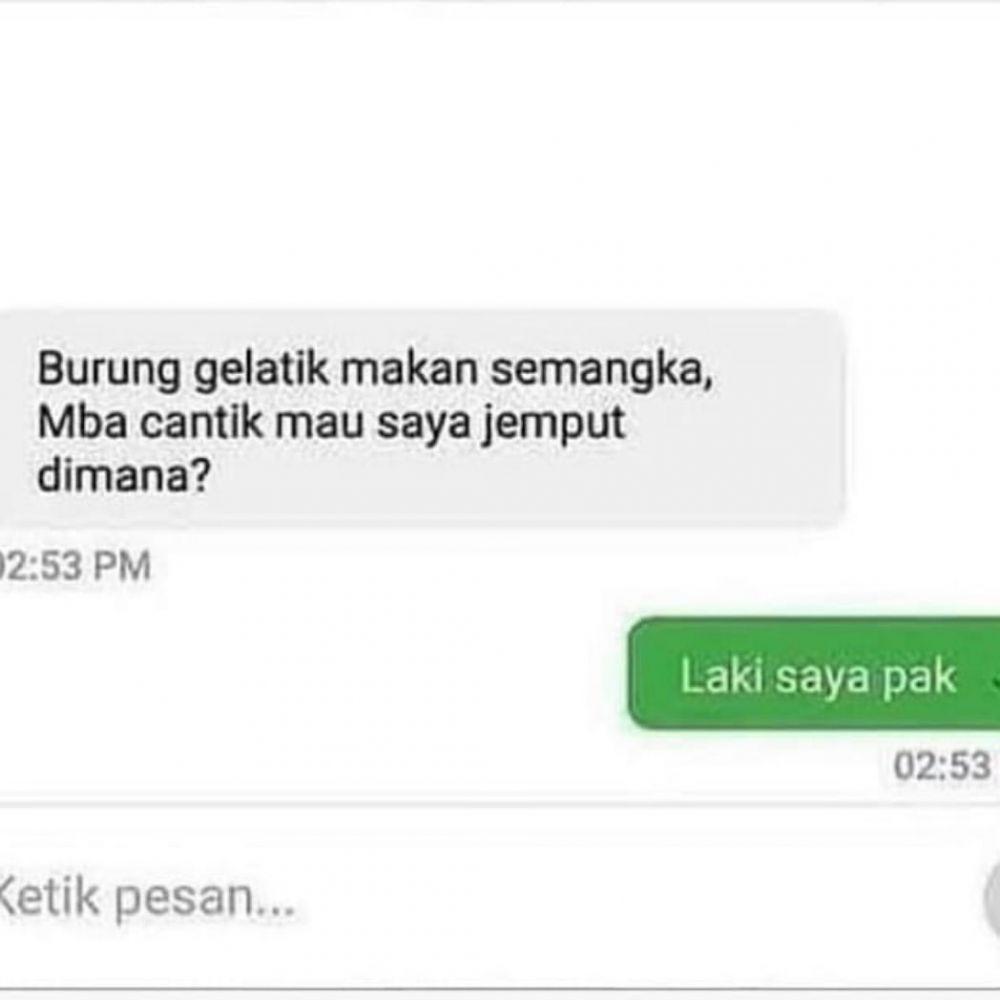Tap the word 'Laki' in green bubble
This screenshot has height=1000, width=1000.
click(x=722, y=675)
